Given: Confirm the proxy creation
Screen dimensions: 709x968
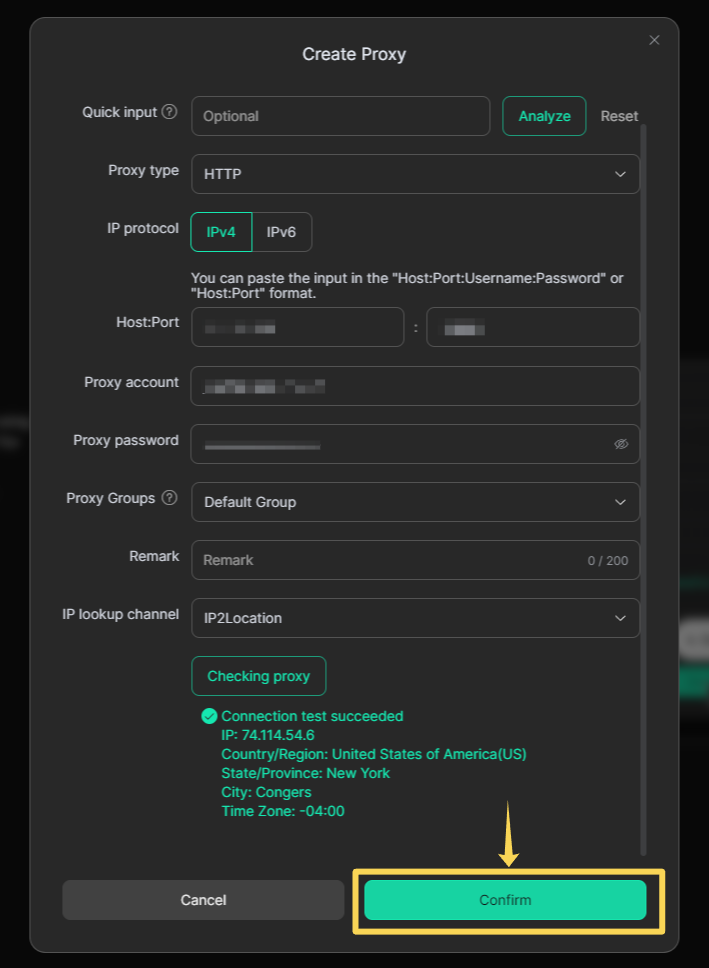Looking at the screenshot, I should click(505, 900).
